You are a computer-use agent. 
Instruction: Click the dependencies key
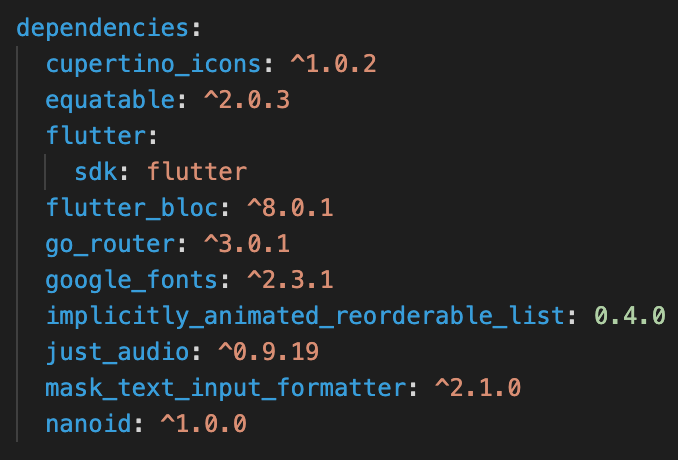pos(102,29)
